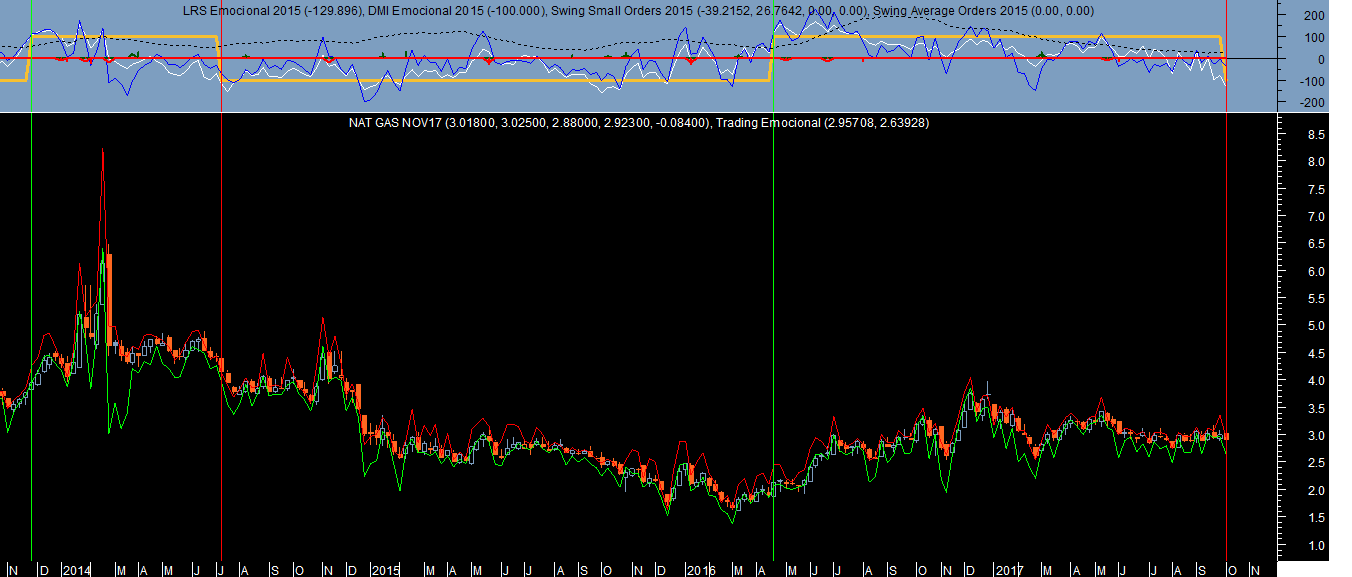The height and width of the screenshot is (577, 1352).
Task: Click the 5.0 price level on axis
Action: coord(1315,326)
